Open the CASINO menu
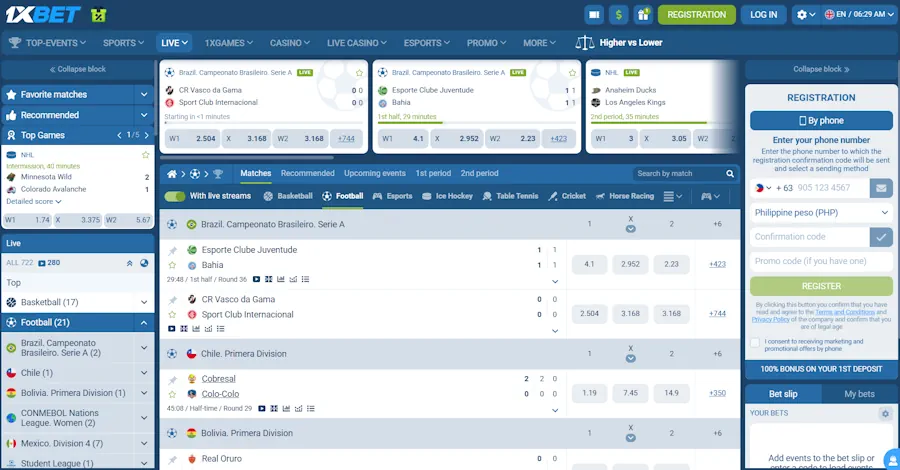Image resolution: width=900 pixels, height=470 pixels. coord(290,42)
